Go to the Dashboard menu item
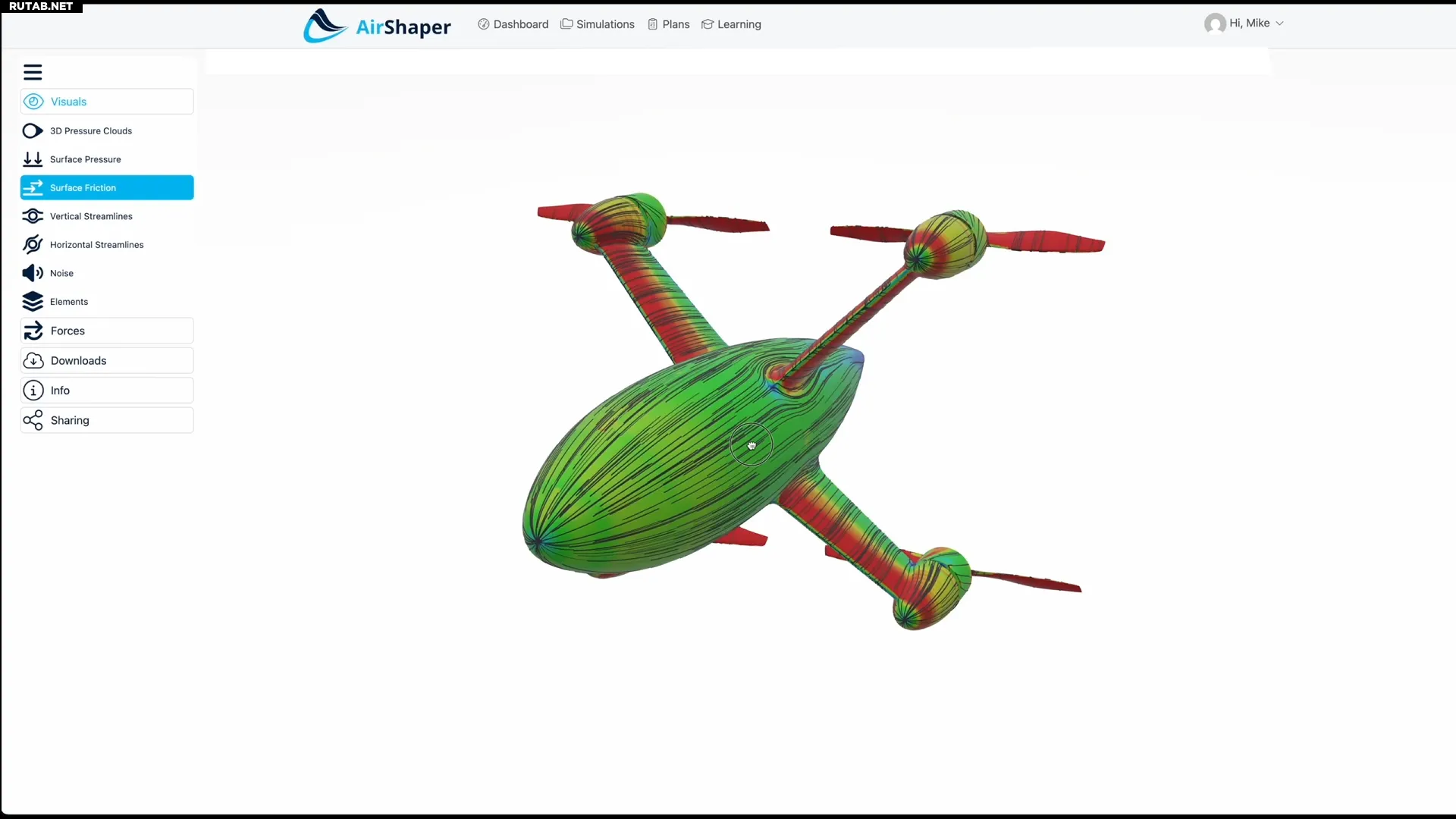 (x=513, y=24)
